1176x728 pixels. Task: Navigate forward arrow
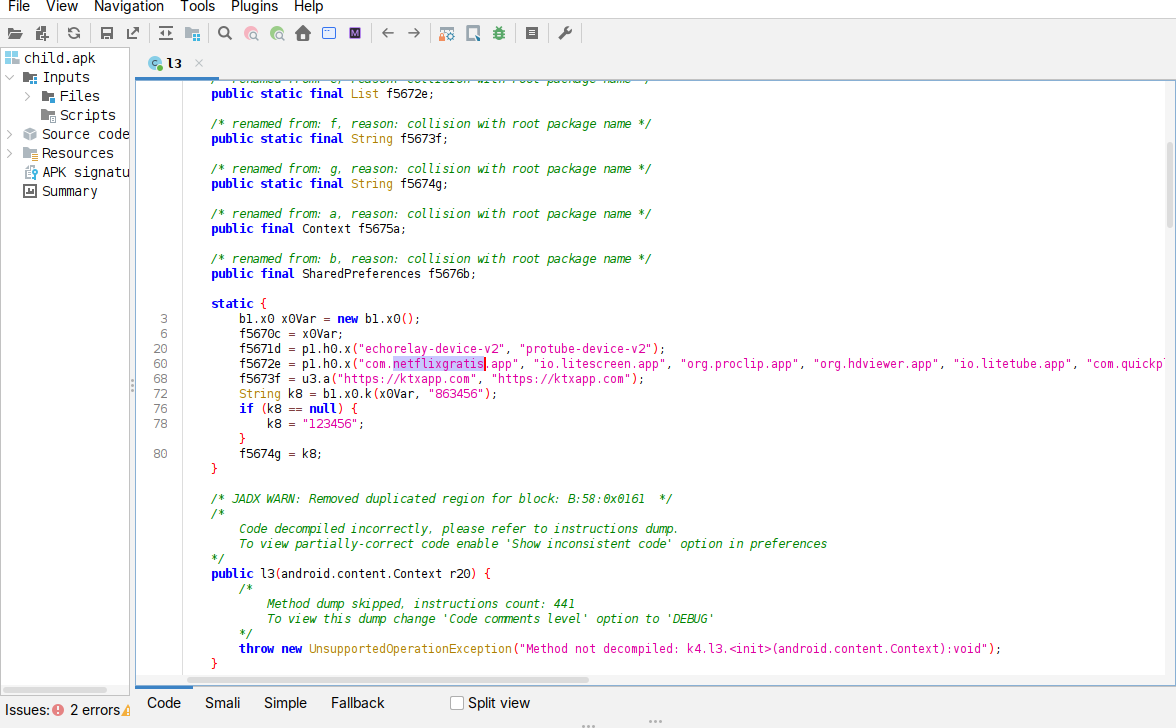coord(414,33)
